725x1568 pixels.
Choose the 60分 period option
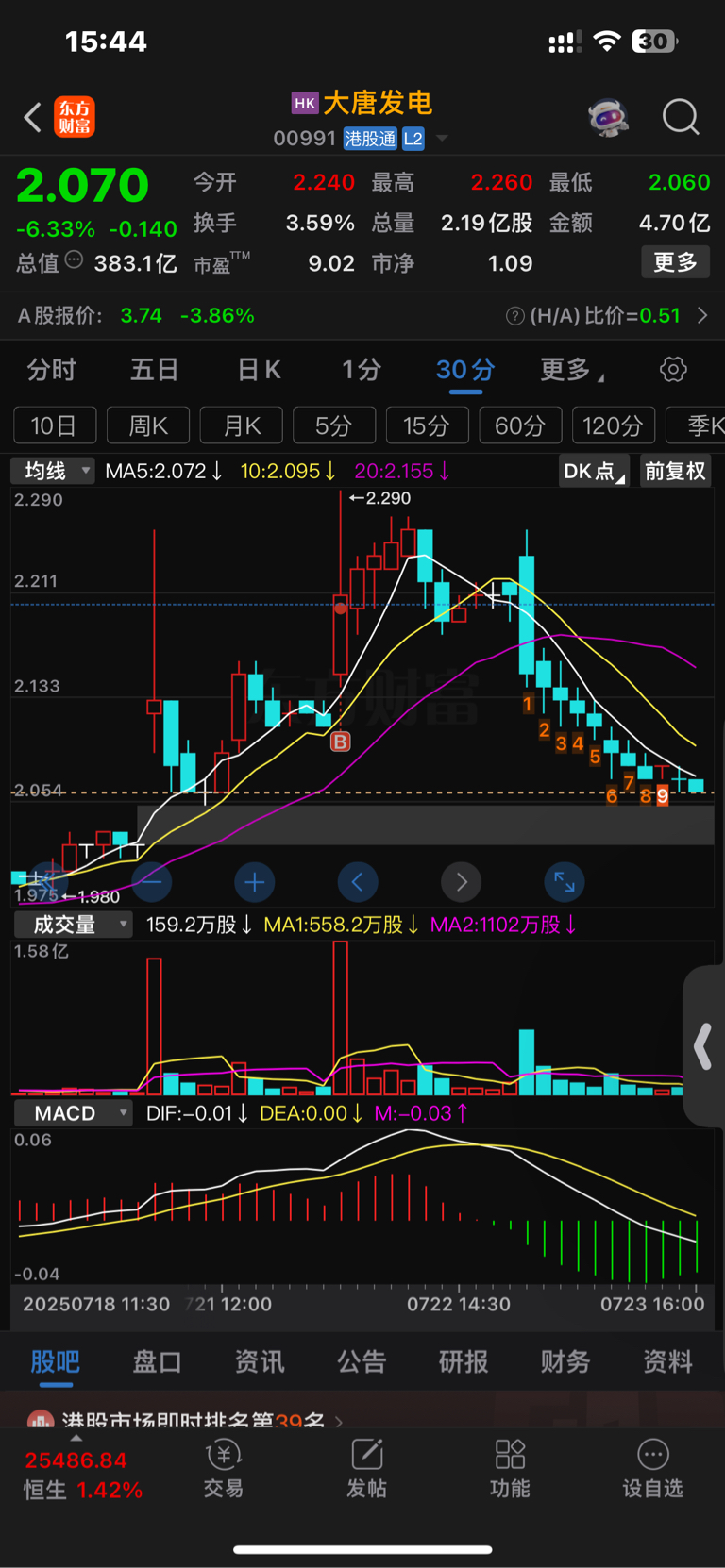(520, 425)
